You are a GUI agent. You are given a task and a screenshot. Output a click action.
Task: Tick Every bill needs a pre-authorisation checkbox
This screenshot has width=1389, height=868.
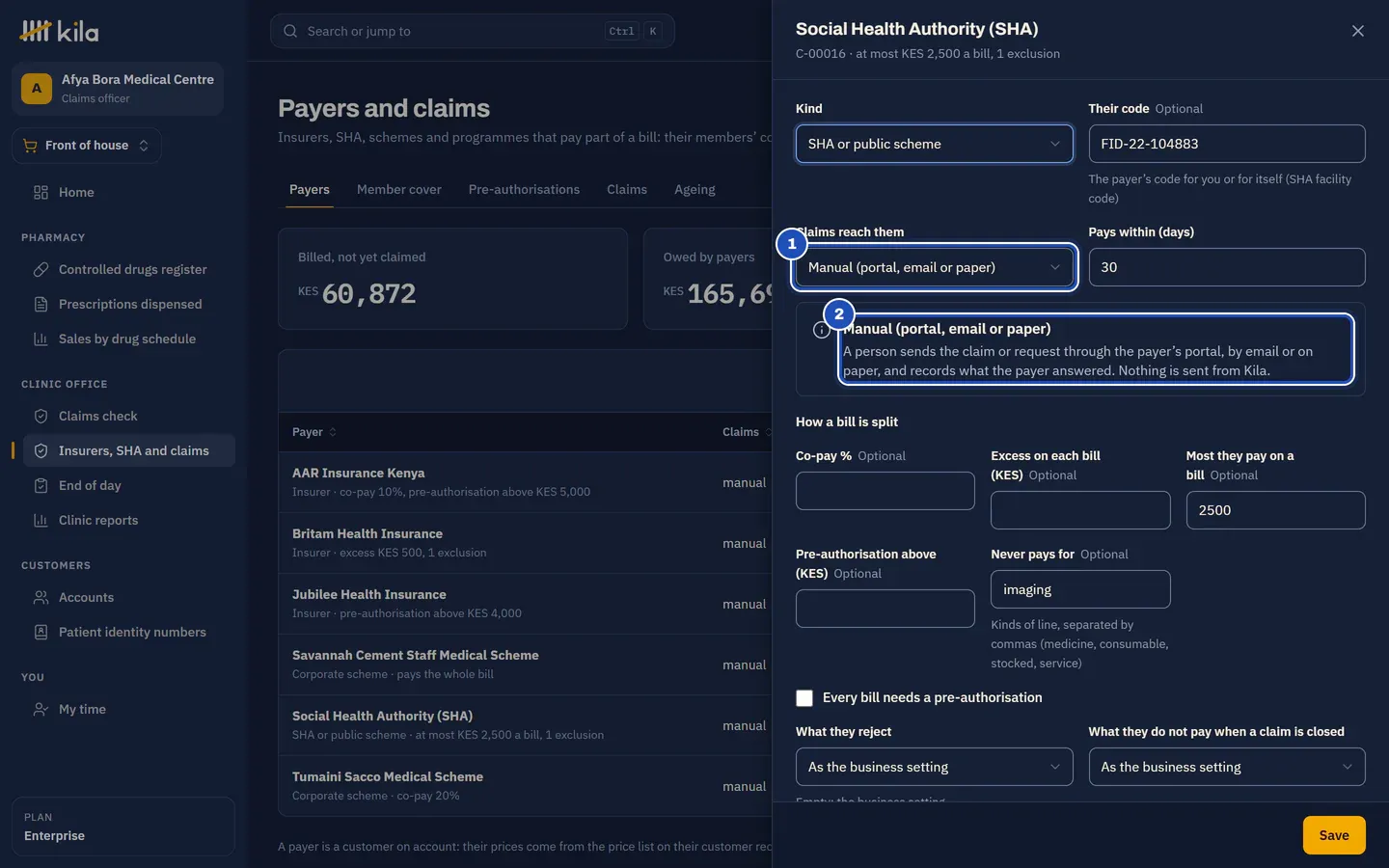point(804,697)
